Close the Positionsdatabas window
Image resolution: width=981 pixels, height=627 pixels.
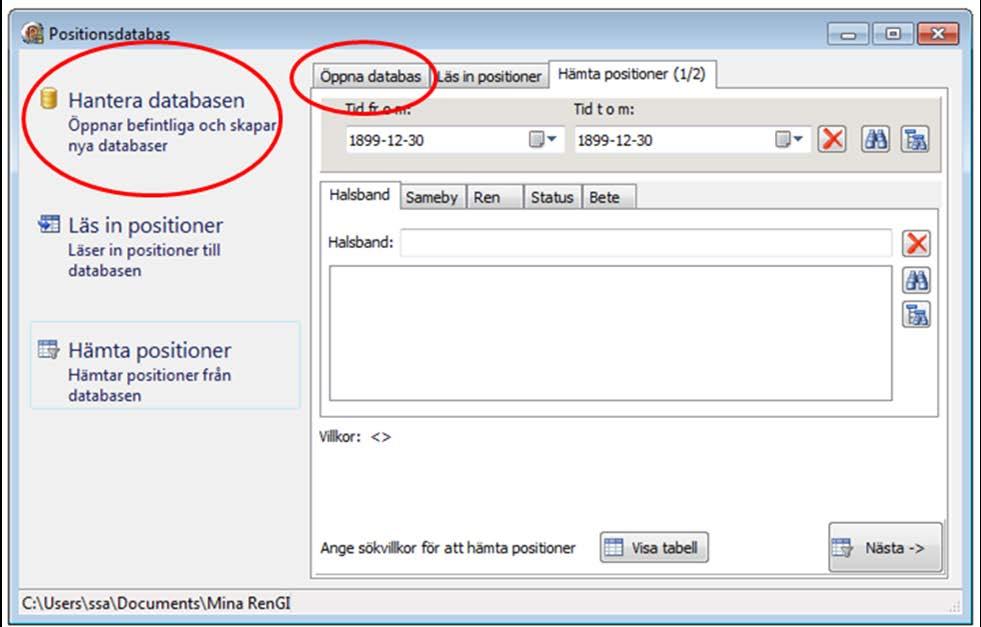(938, 34)
